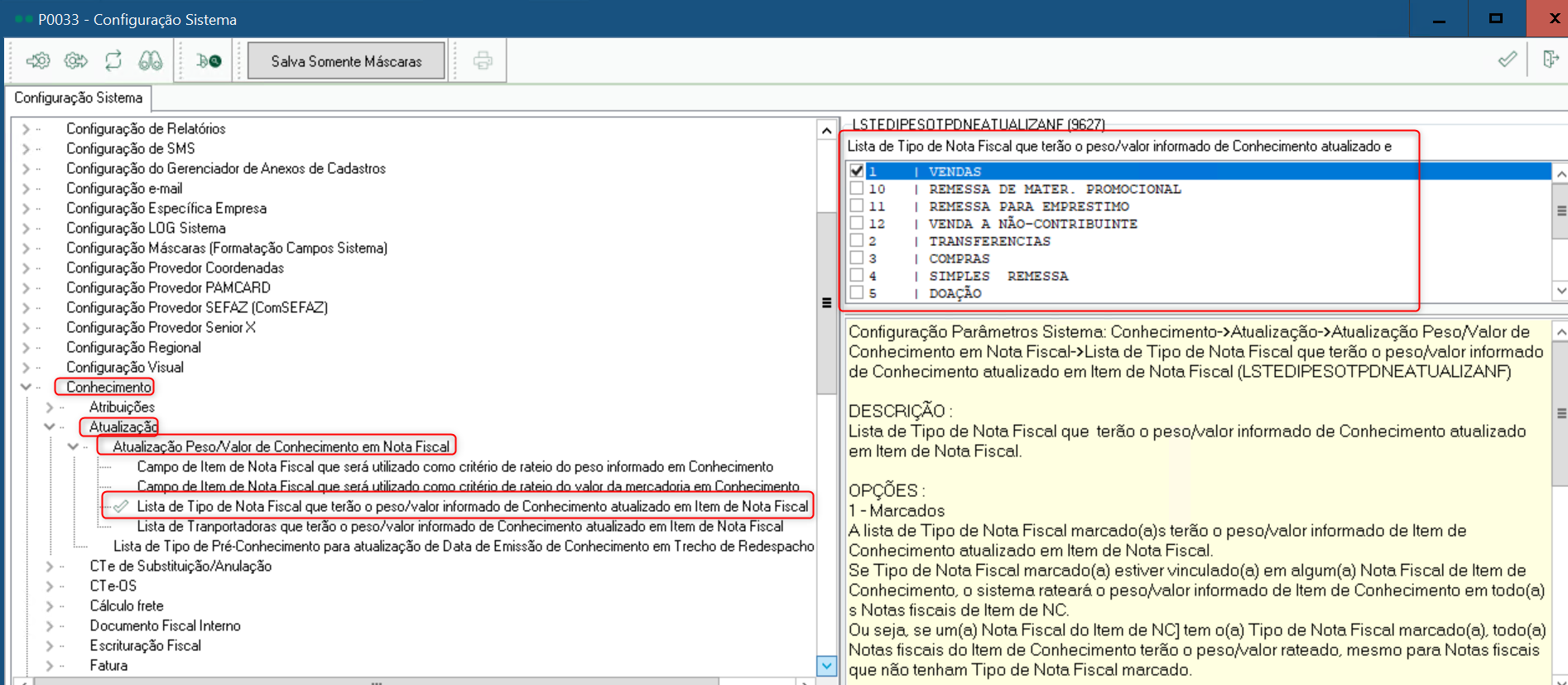Click the tree panel vertical scrollbar thumb
Image resolution: width=1568 pixels, height=685 pixels.
coord(826,303)
